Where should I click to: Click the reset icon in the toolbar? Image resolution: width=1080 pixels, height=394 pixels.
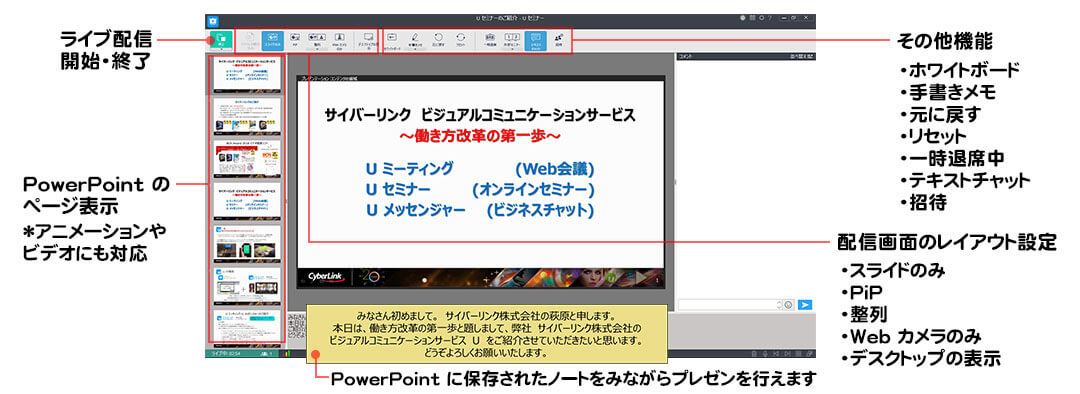point(461,39)
